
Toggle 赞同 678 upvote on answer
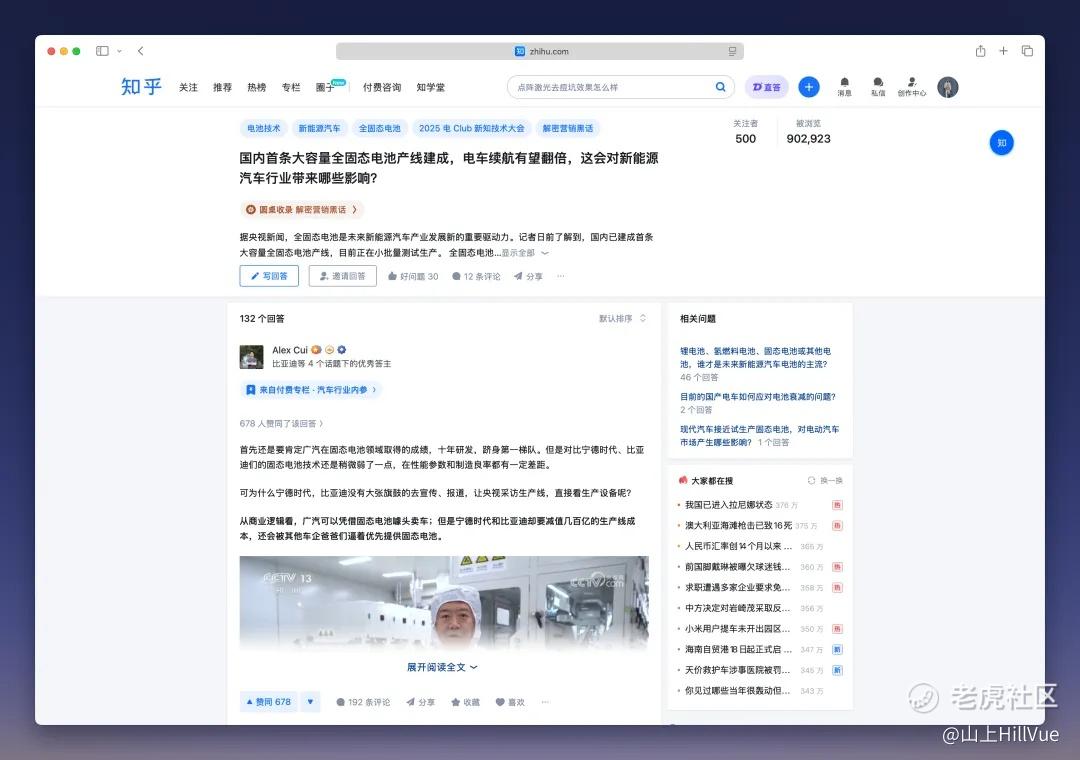point(268,702)
